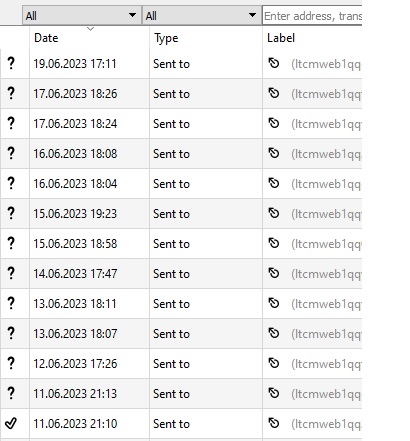The width and height of the screenshot is (410, 441).
Task: Open the first All date filter dropdown
Action: click(82, 15)
